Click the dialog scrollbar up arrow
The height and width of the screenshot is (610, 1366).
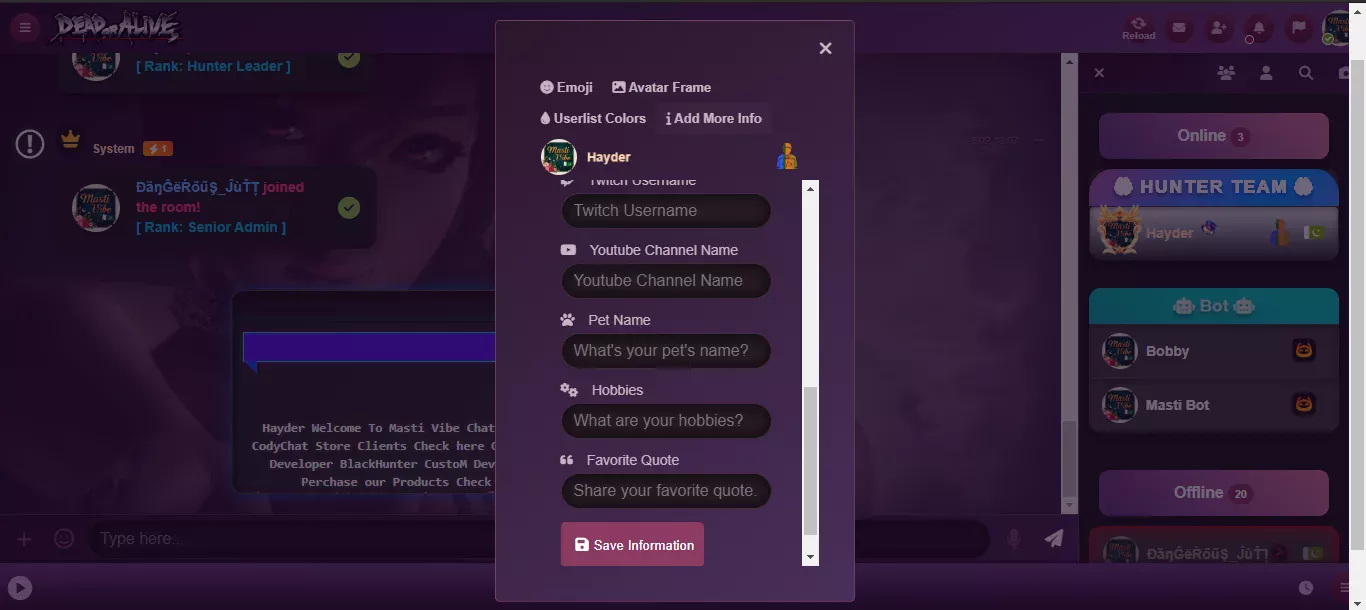tap(810, 187)
